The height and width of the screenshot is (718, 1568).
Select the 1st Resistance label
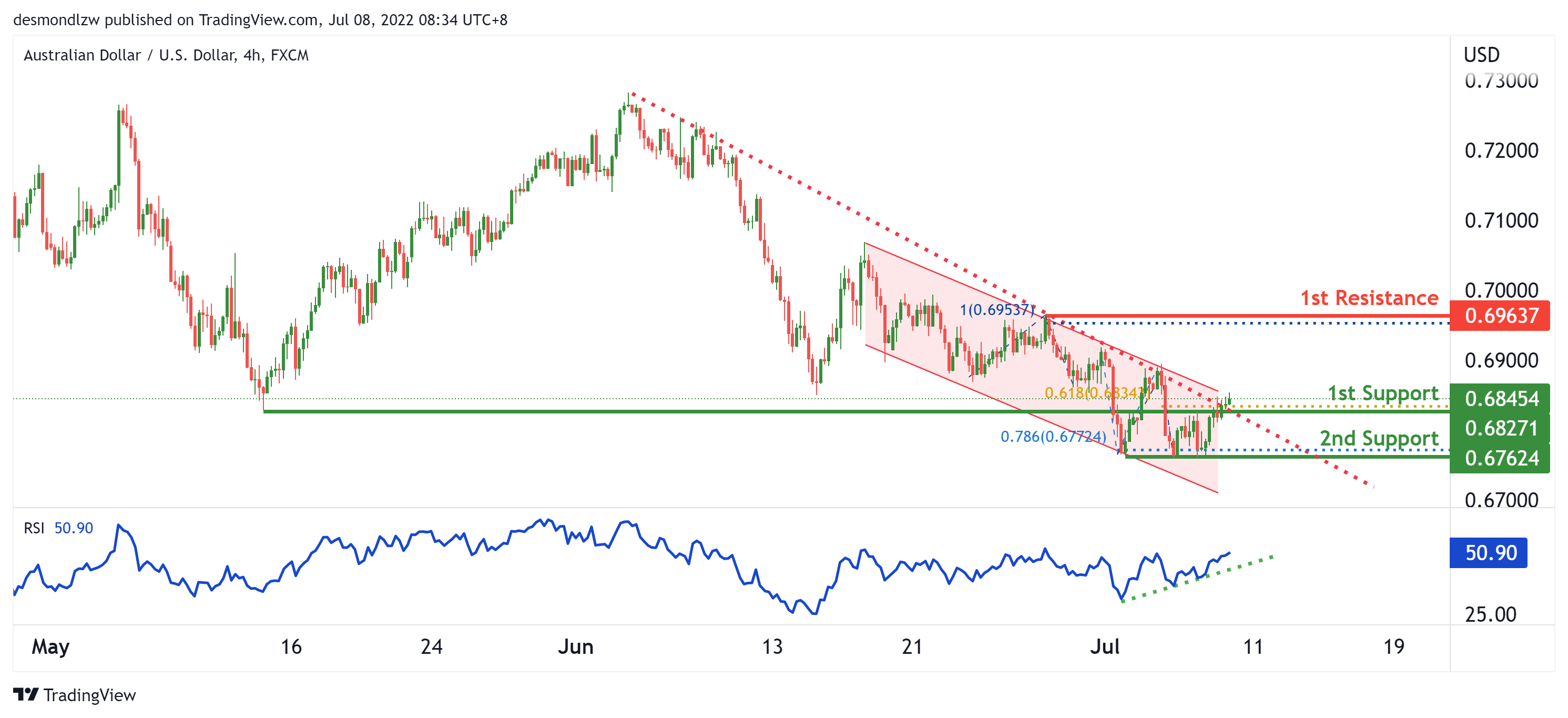1370,298
